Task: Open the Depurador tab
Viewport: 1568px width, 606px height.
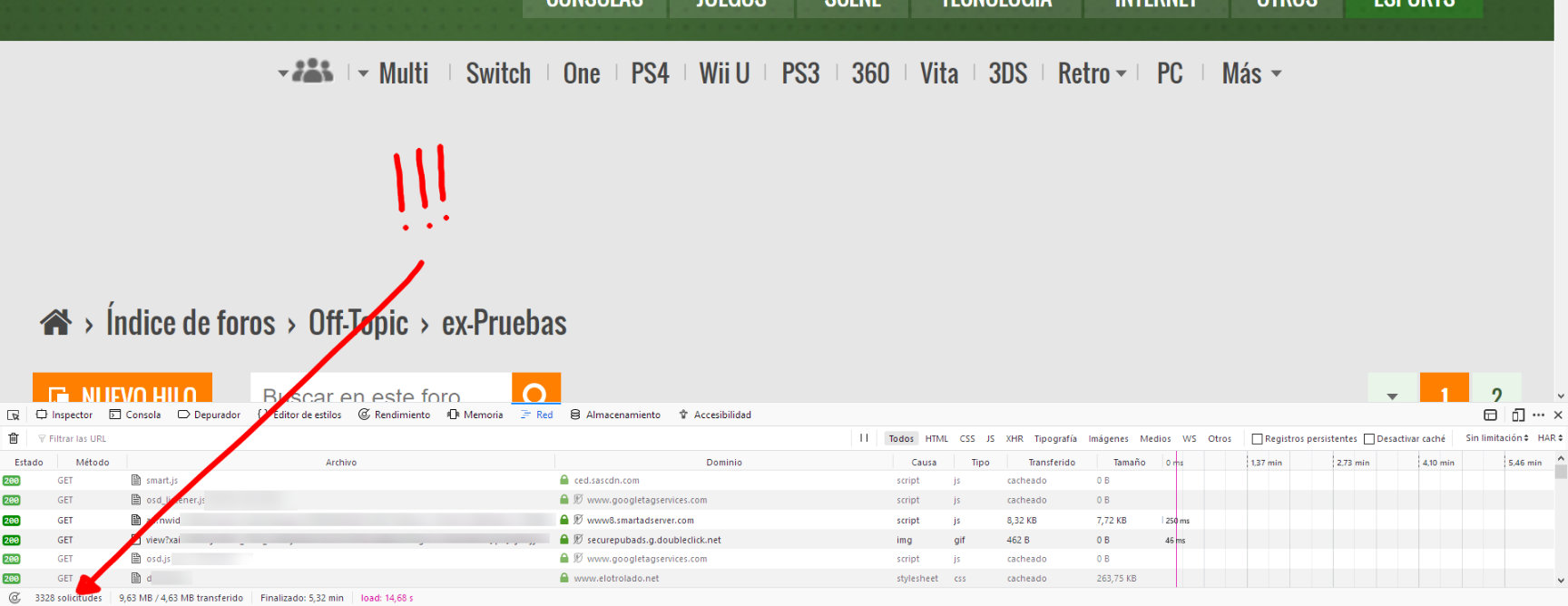Action: click(210, 415)
